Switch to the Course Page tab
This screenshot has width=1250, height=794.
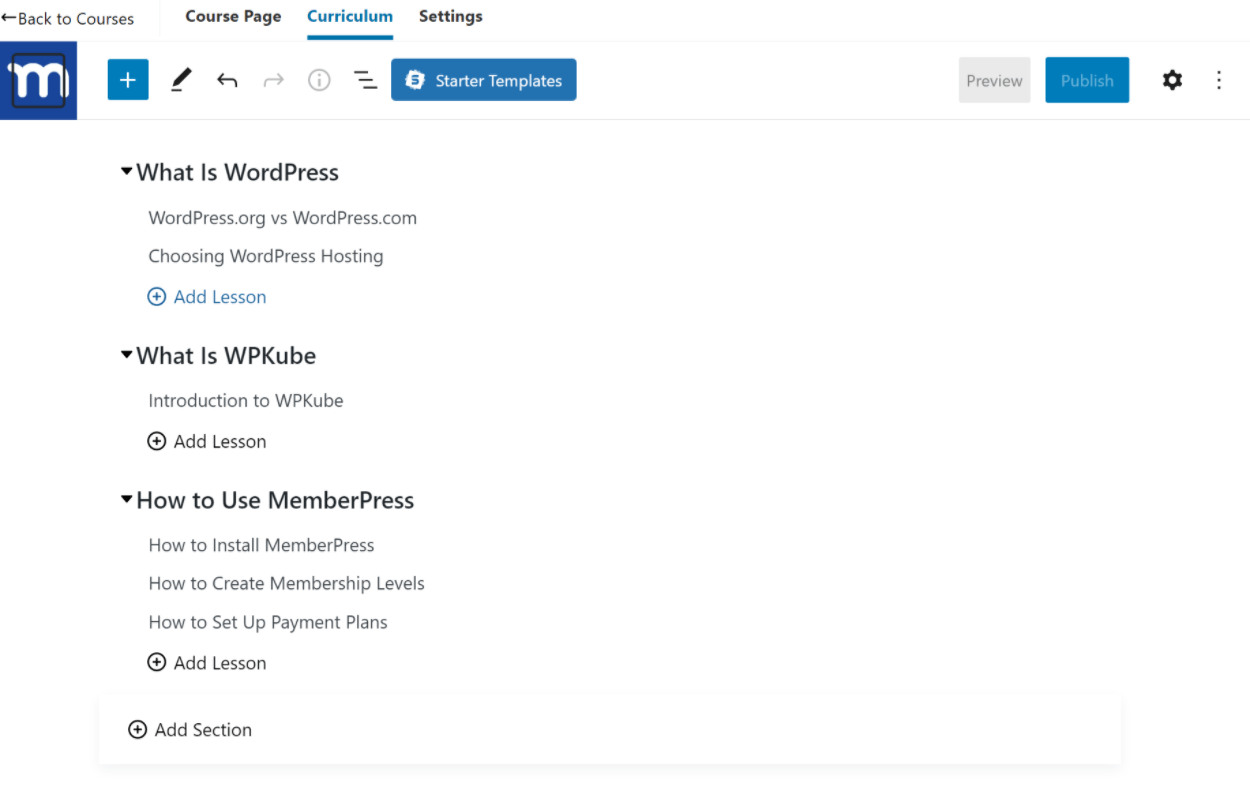(x=233, y=16)
